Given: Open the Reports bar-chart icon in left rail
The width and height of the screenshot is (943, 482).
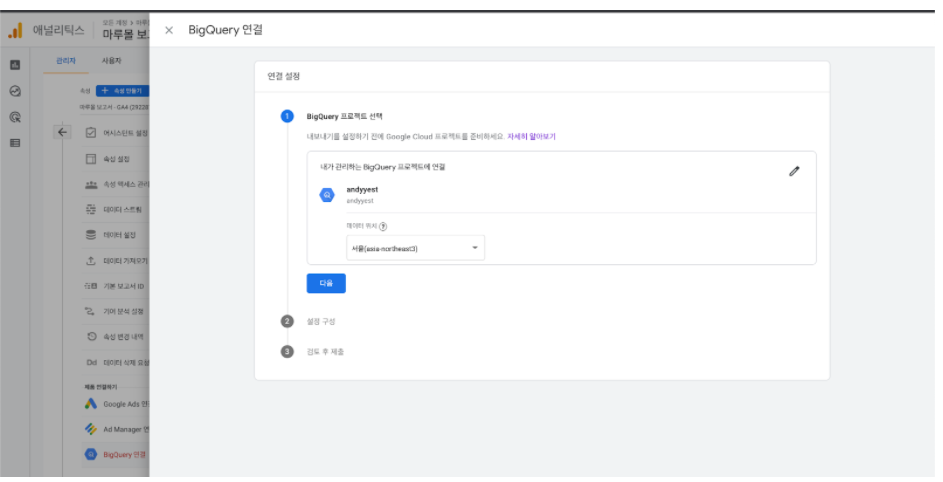Looking at the screenshot, I should 15,65.
